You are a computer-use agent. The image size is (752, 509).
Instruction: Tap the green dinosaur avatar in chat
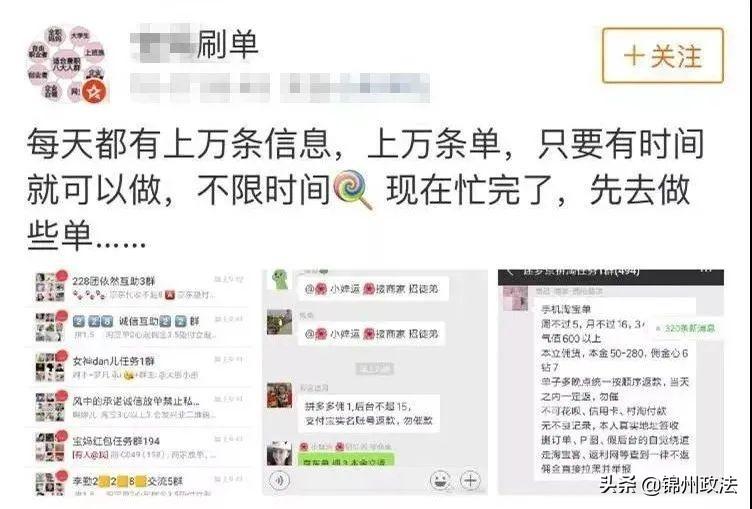pos(280,280)
